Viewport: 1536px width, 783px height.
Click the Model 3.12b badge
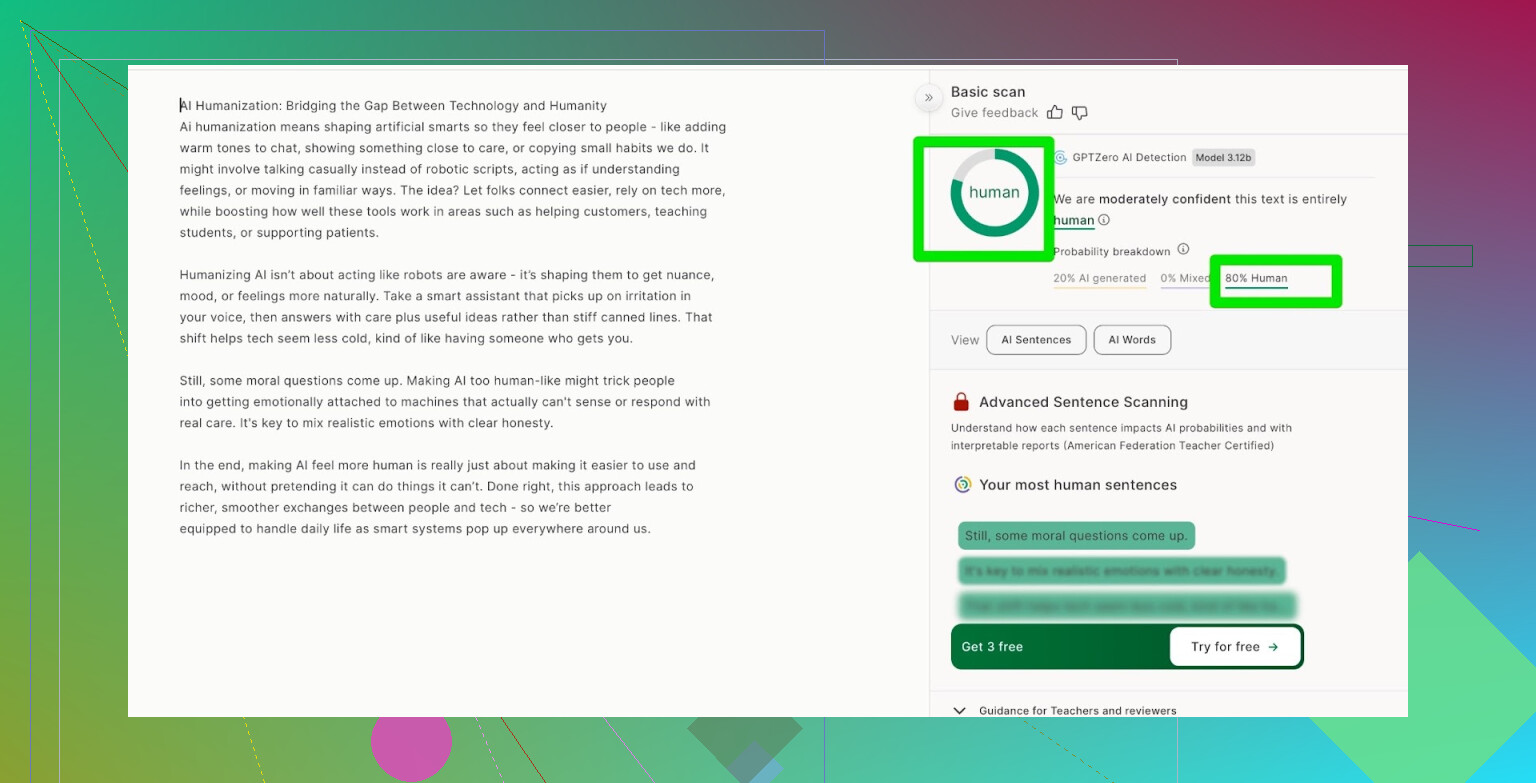point(1223,158)
